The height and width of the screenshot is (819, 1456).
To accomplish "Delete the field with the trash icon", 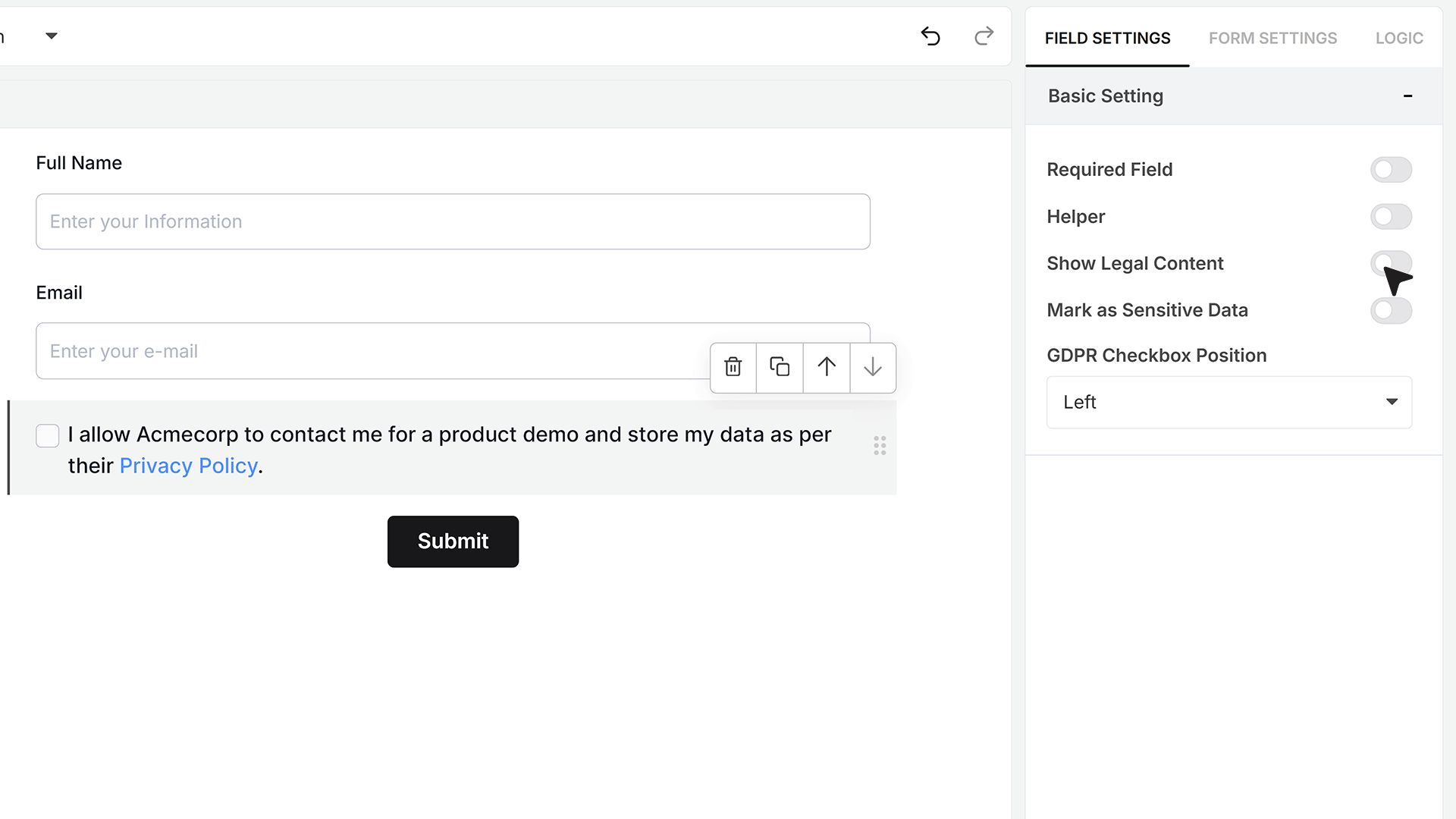I will (733, 367).
